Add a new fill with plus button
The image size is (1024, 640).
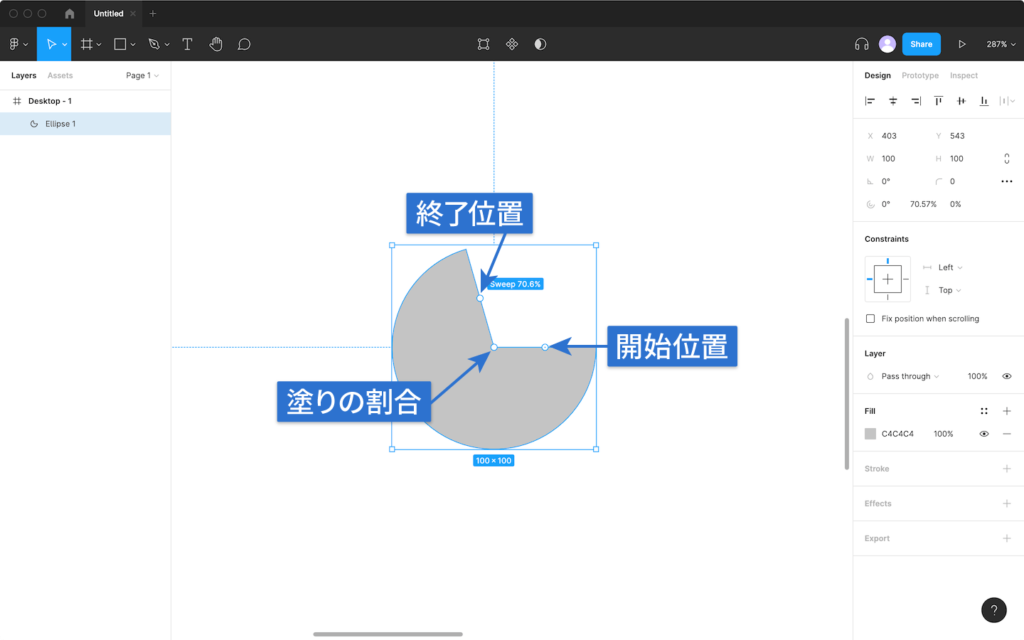(x=1008, y=410)
